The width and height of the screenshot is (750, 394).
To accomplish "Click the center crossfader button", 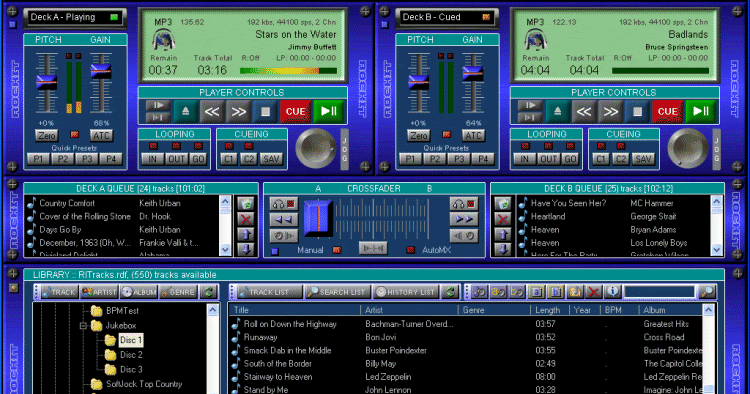I will point(373,249).
